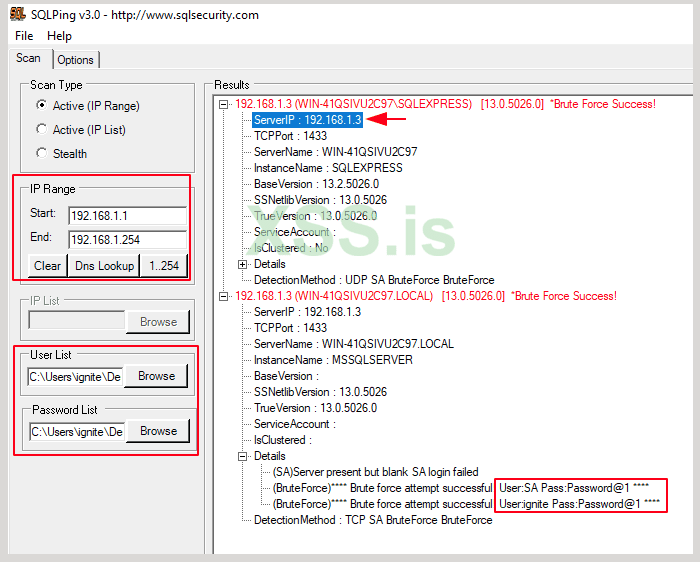700x562 pixels.
Task: Select highlighted ServerIP : 192.168.1.3 row
Action: point(307,120)
